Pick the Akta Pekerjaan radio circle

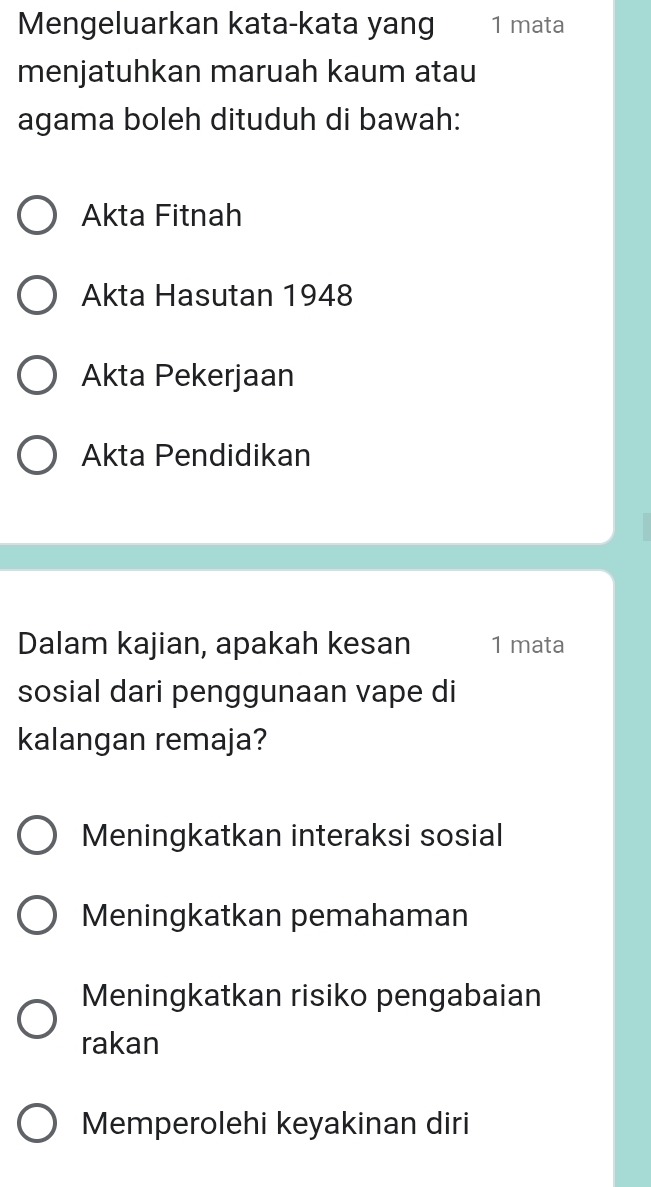[37, 377]
